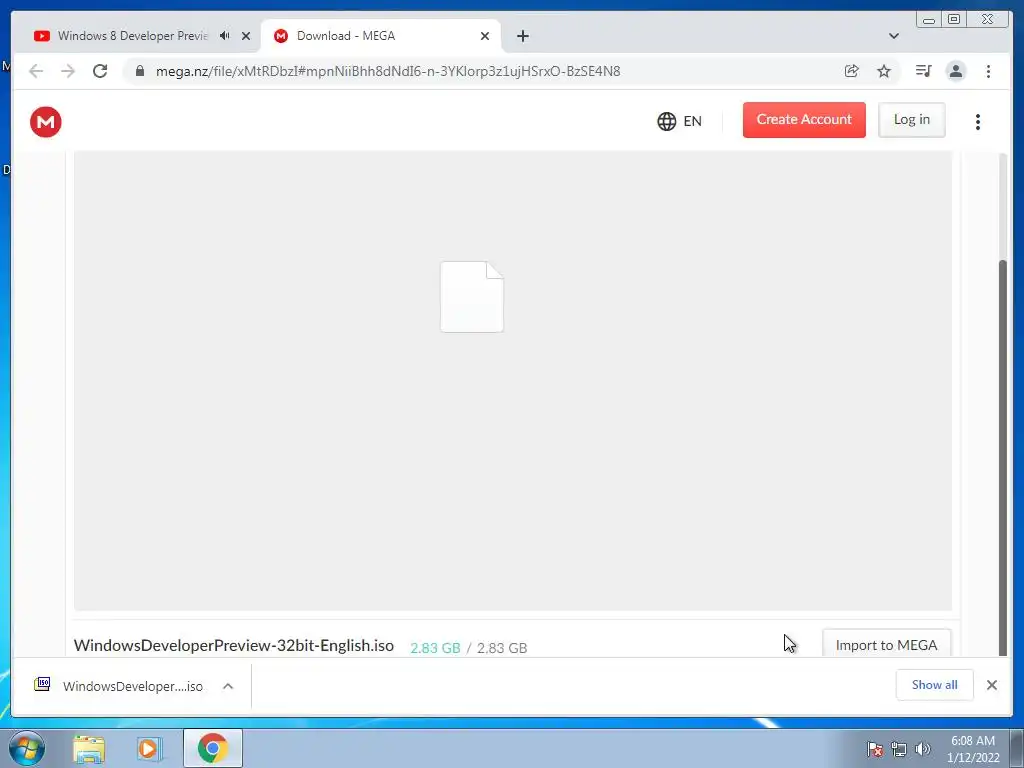Click the YouTube tab favicon
The height and width of the screenshot is (768, 1024).
click(42, 36)
